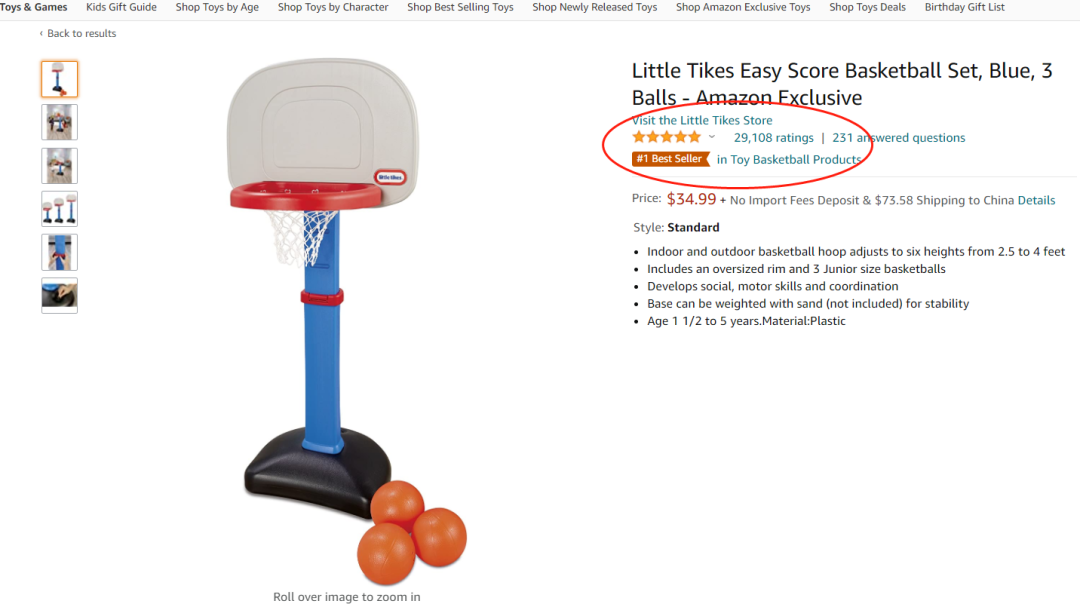View 231 answered questions
This screenshot has width=1080, height=604.
pos(899,138)
